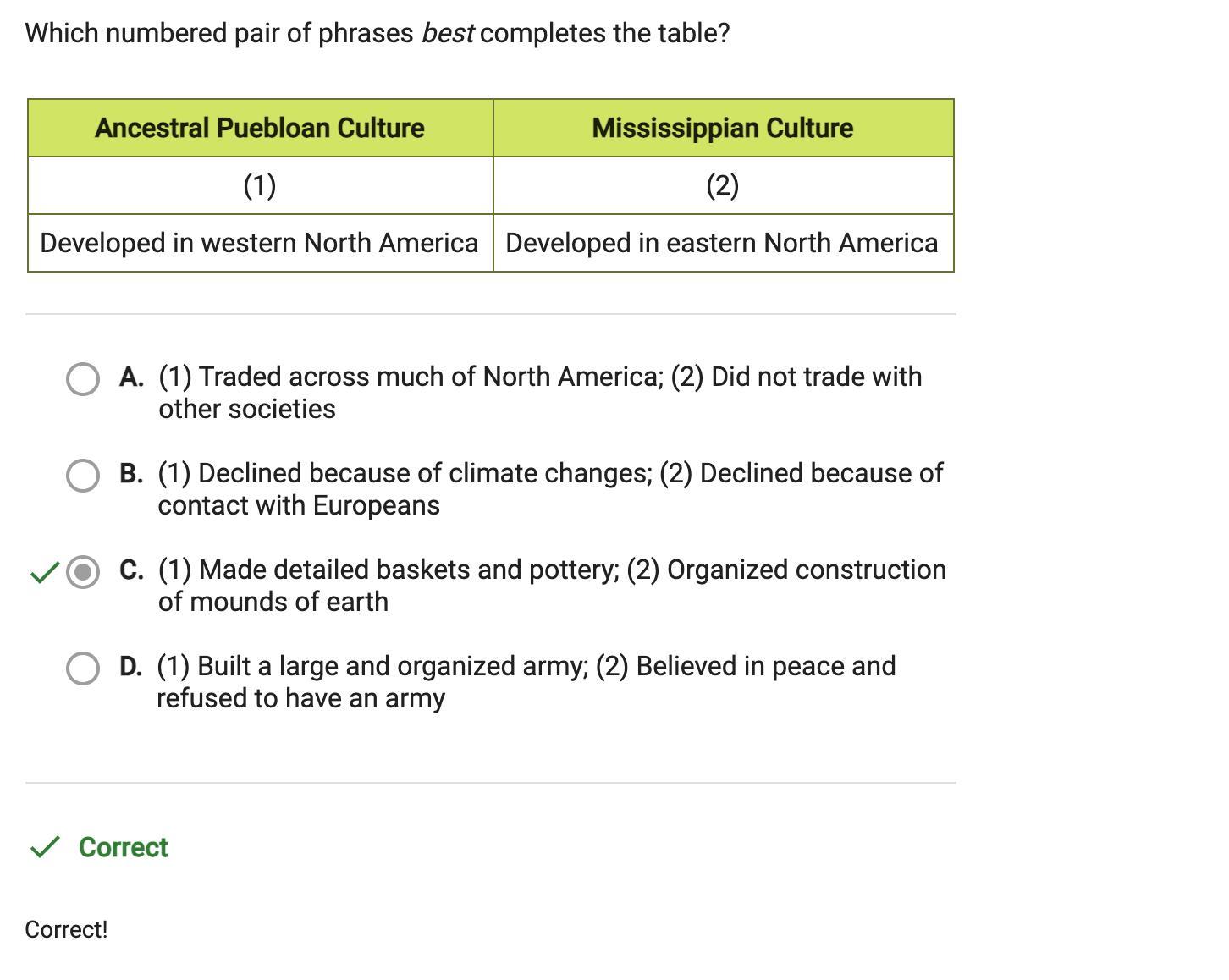
Task: Click the Mississippian Culture table header
Action: tap(724, 128)
